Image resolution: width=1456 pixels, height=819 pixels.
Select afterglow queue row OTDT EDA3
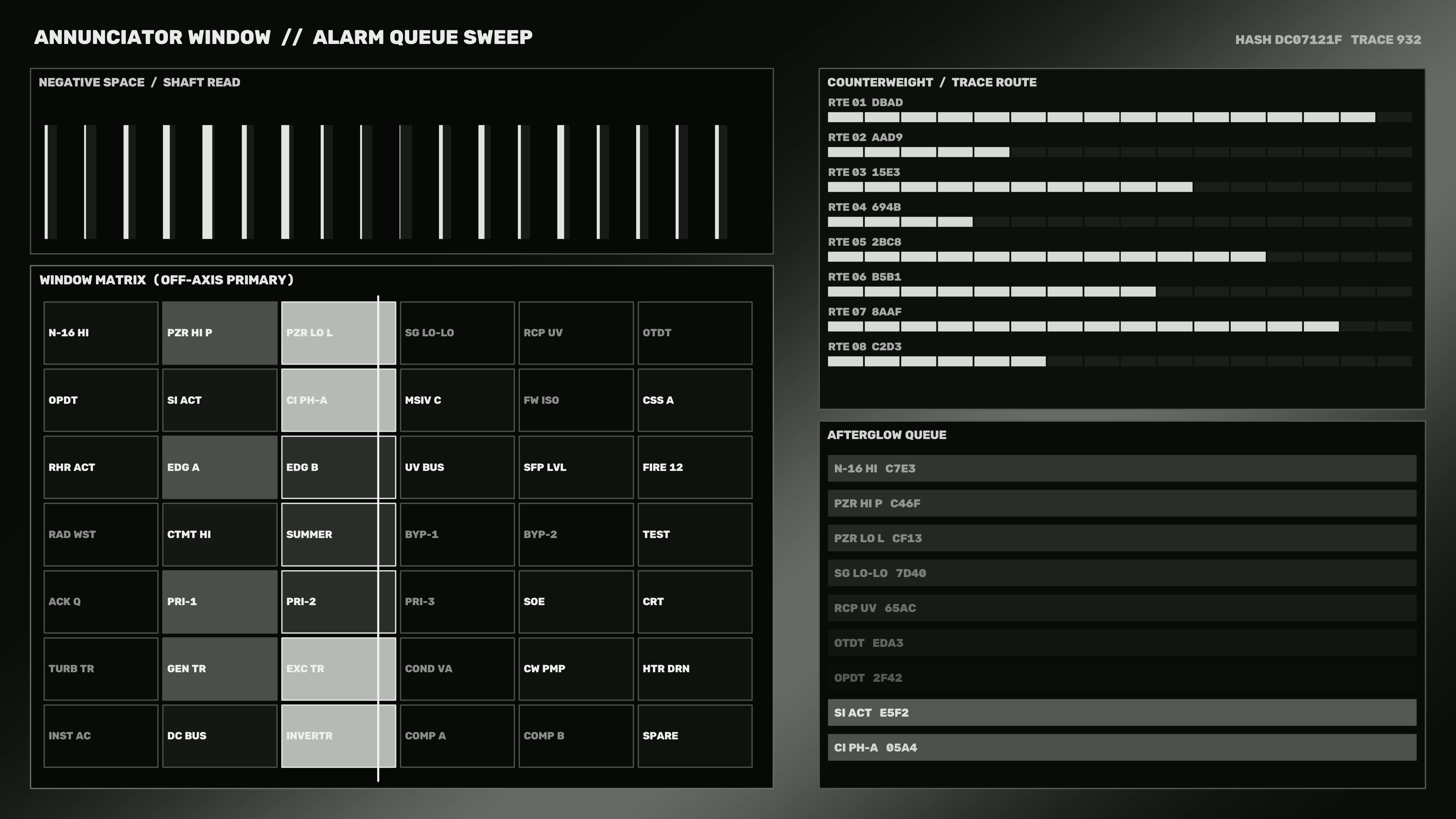click(x=1122, y=643)
